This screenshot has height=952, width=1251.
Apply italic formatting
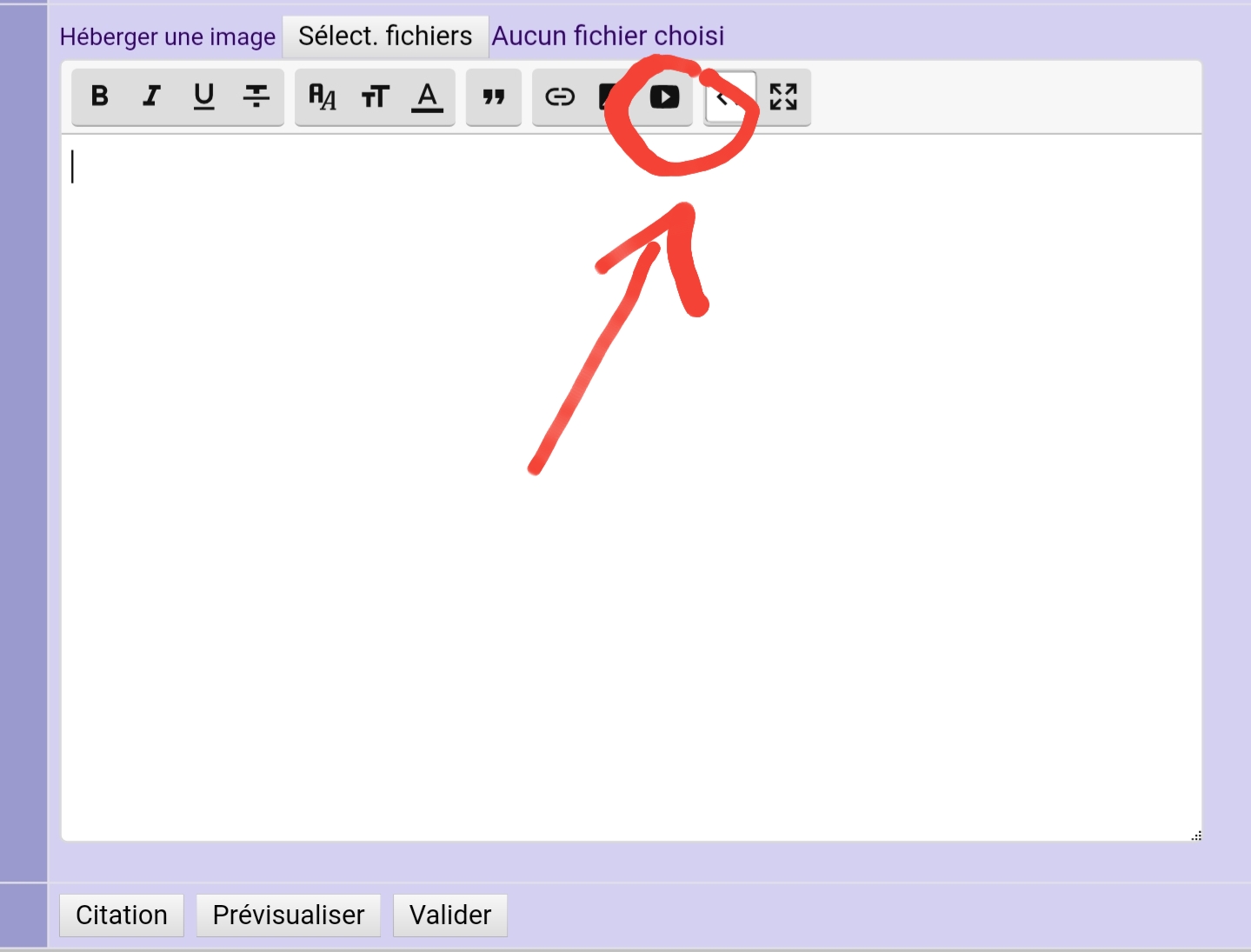(x=152, y=97)
